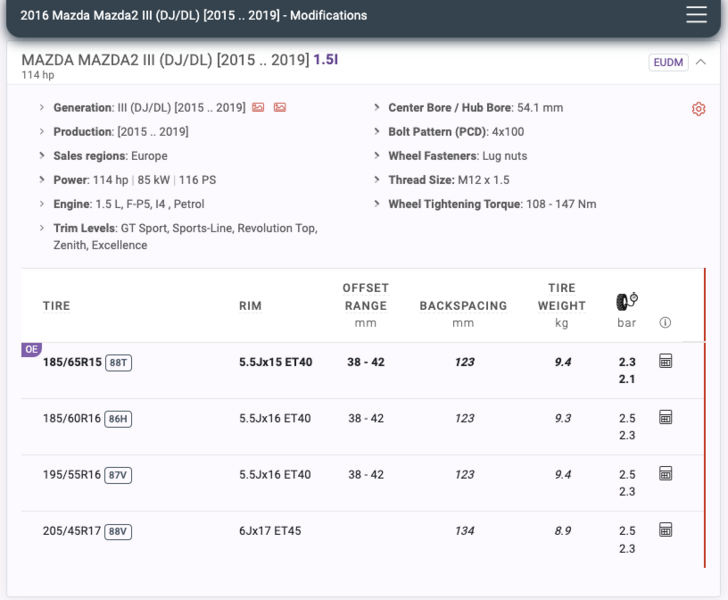Click rim value 6Jx17 ET45
This screenshot has height=600, width=728.
(270, 530)
